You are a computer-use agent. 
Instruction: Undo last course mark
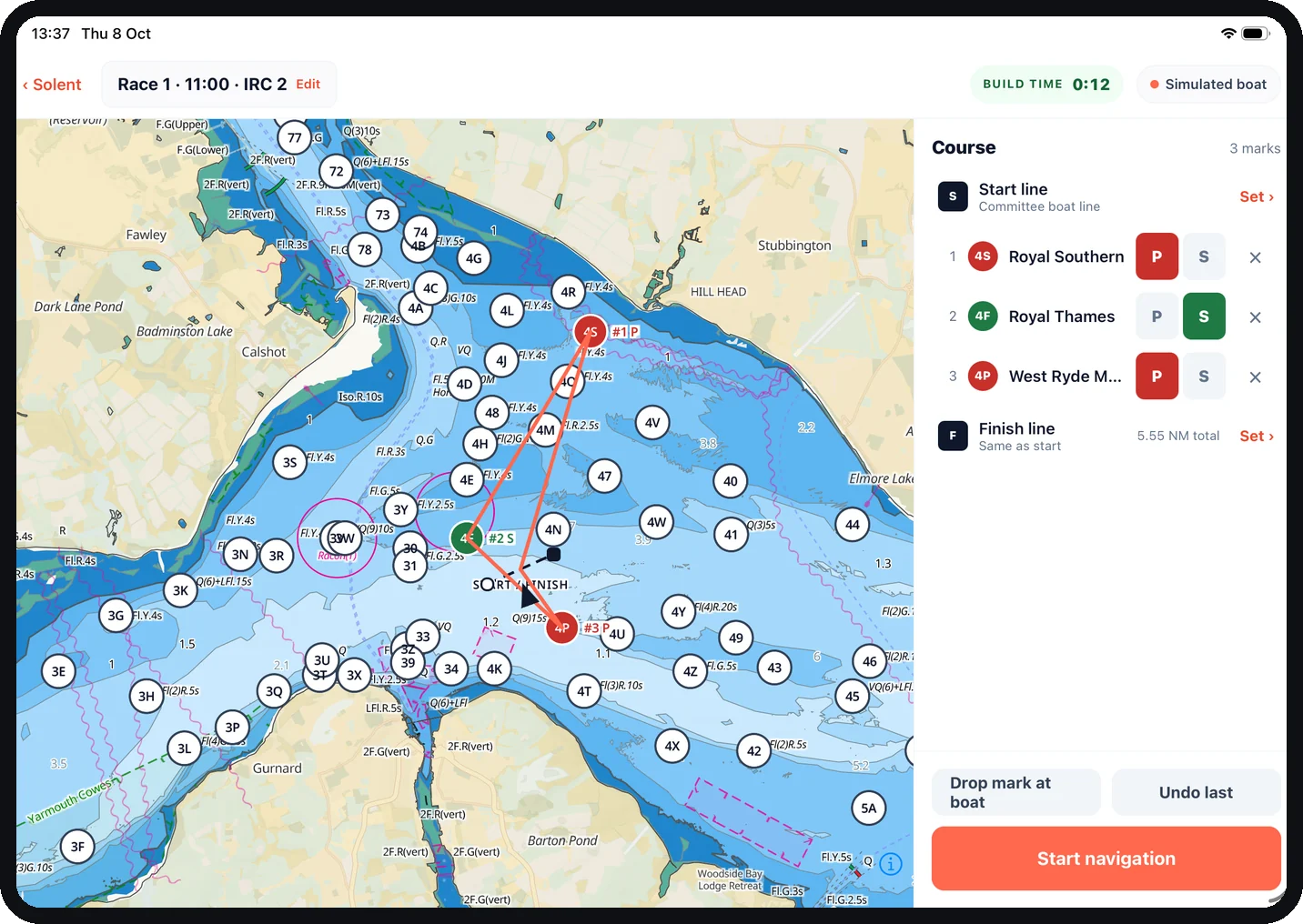click(1196, 792)
